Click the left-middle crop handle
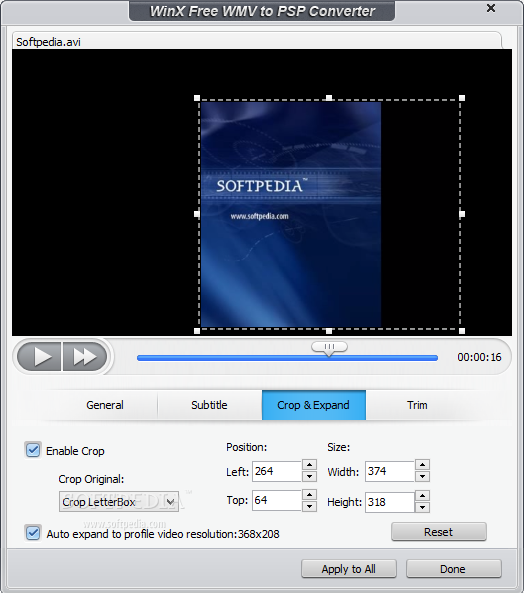The height and width of the screenshot is (593, 524). coord(197,214)
